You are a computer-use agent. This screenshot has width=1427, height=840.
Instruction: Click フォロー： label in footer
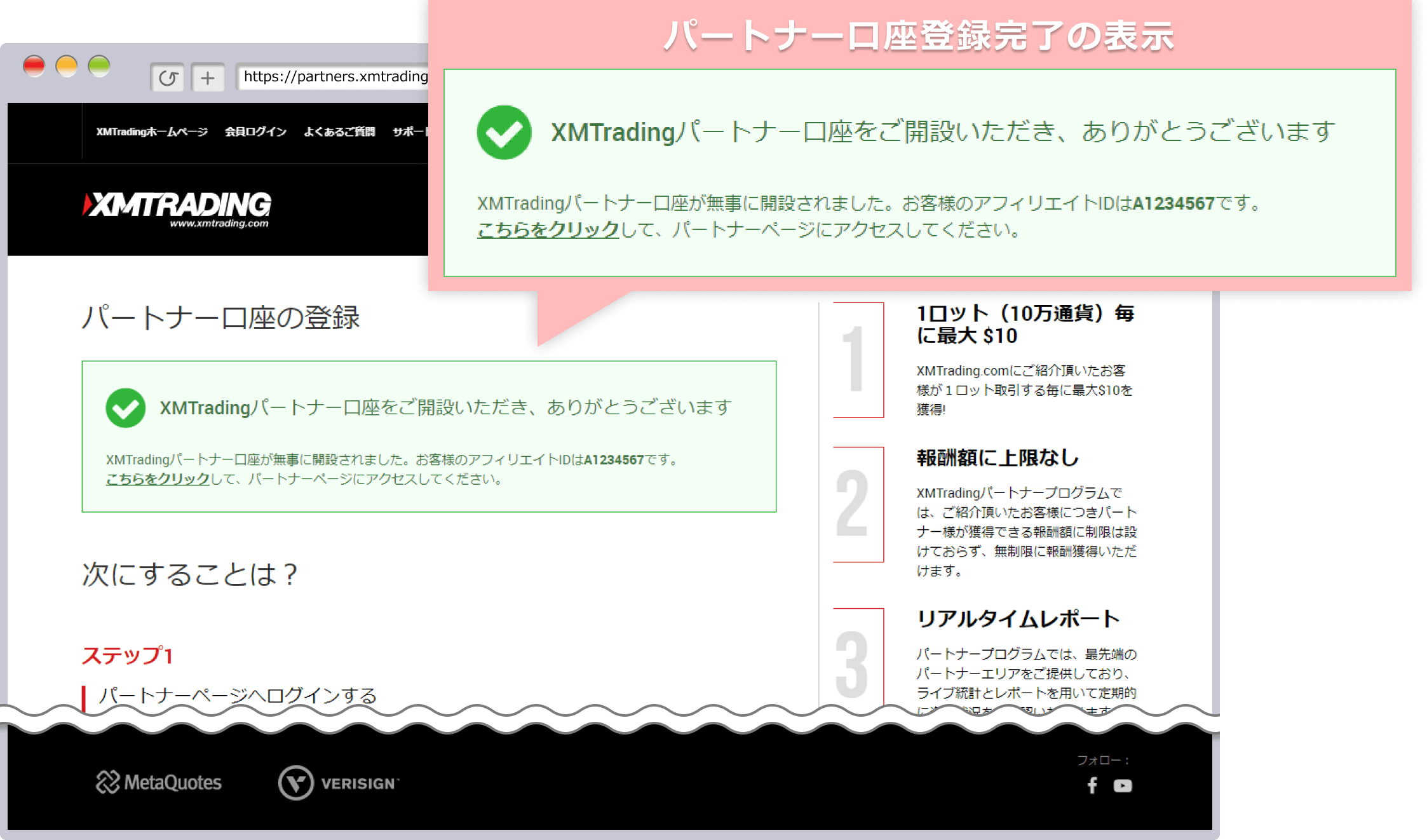tap(1103, 760)
